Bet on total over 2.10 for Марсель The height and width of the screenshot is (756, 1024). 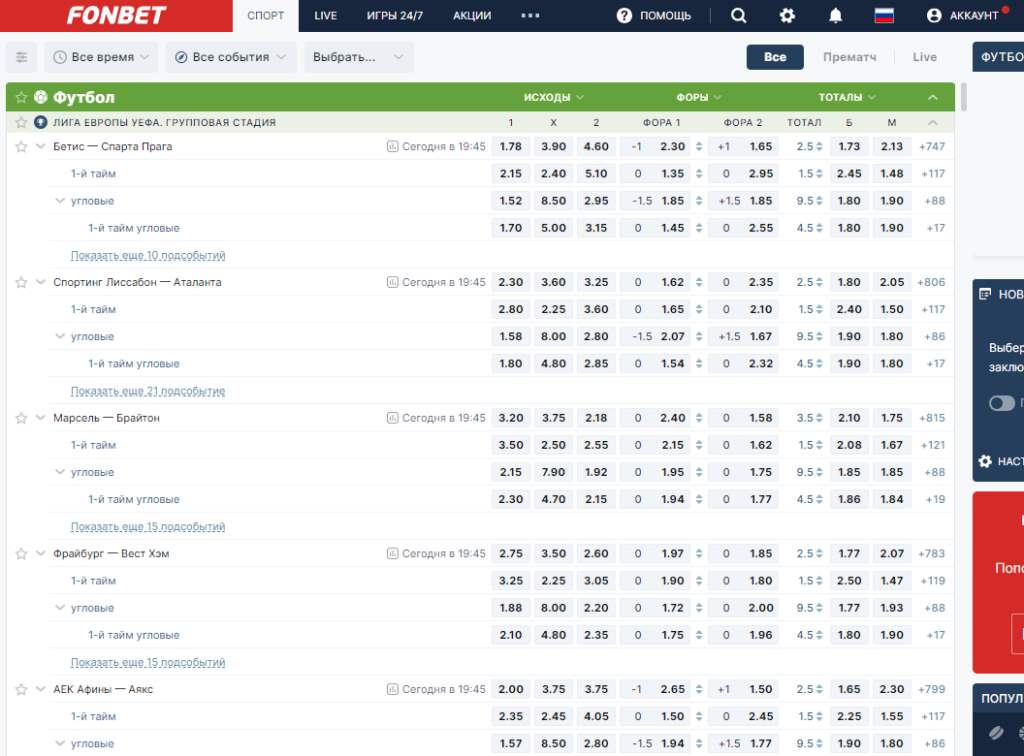[849, 418]
